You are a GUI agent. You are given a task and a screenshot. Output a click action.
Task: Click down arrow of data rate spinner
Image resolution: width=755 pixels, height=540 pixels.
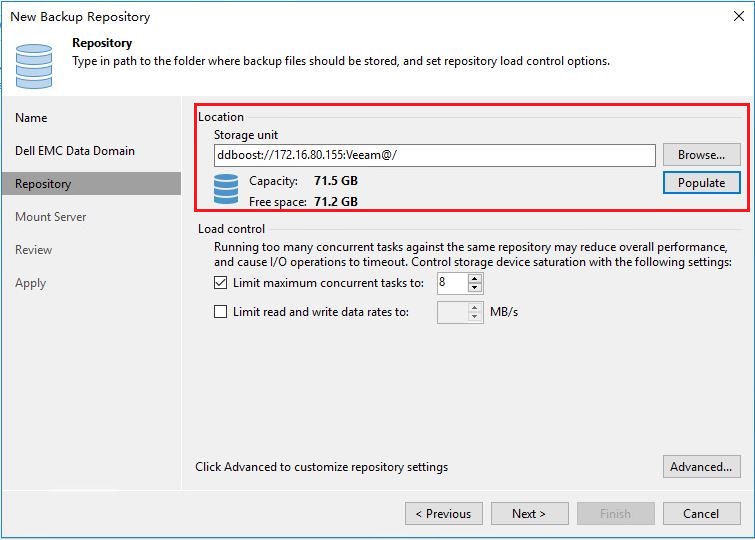tap(475, 316)
